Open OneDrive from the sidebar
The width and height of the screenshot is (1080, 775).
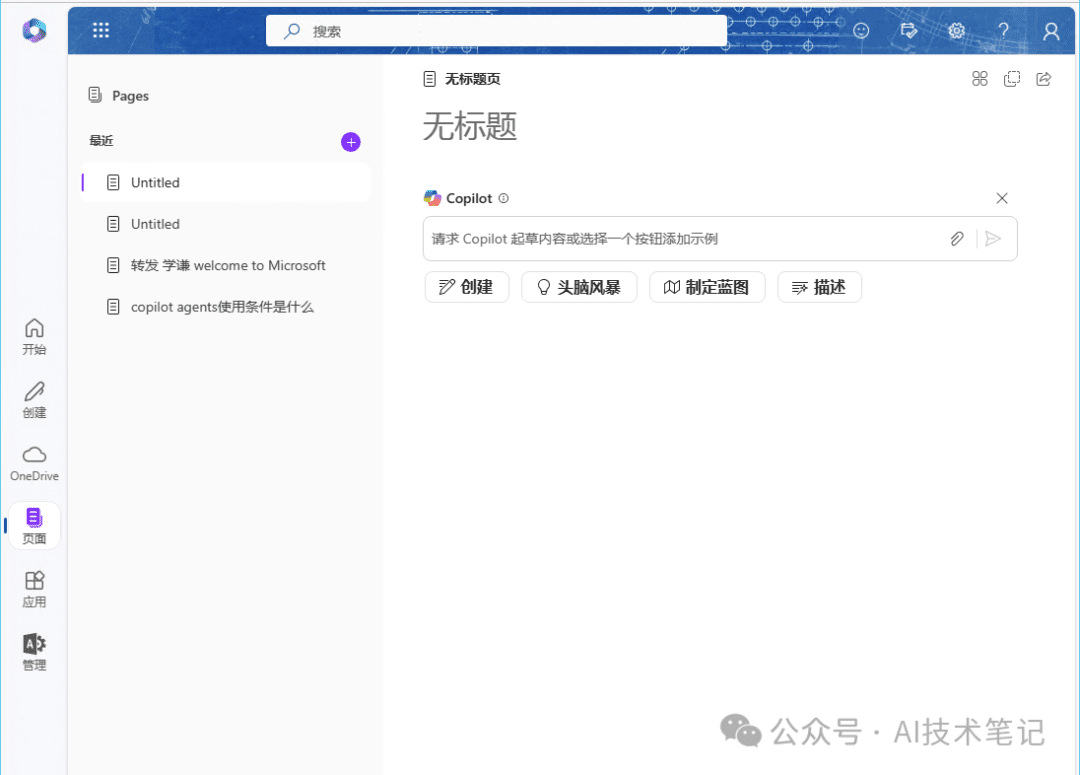click(x=34, y=463)
